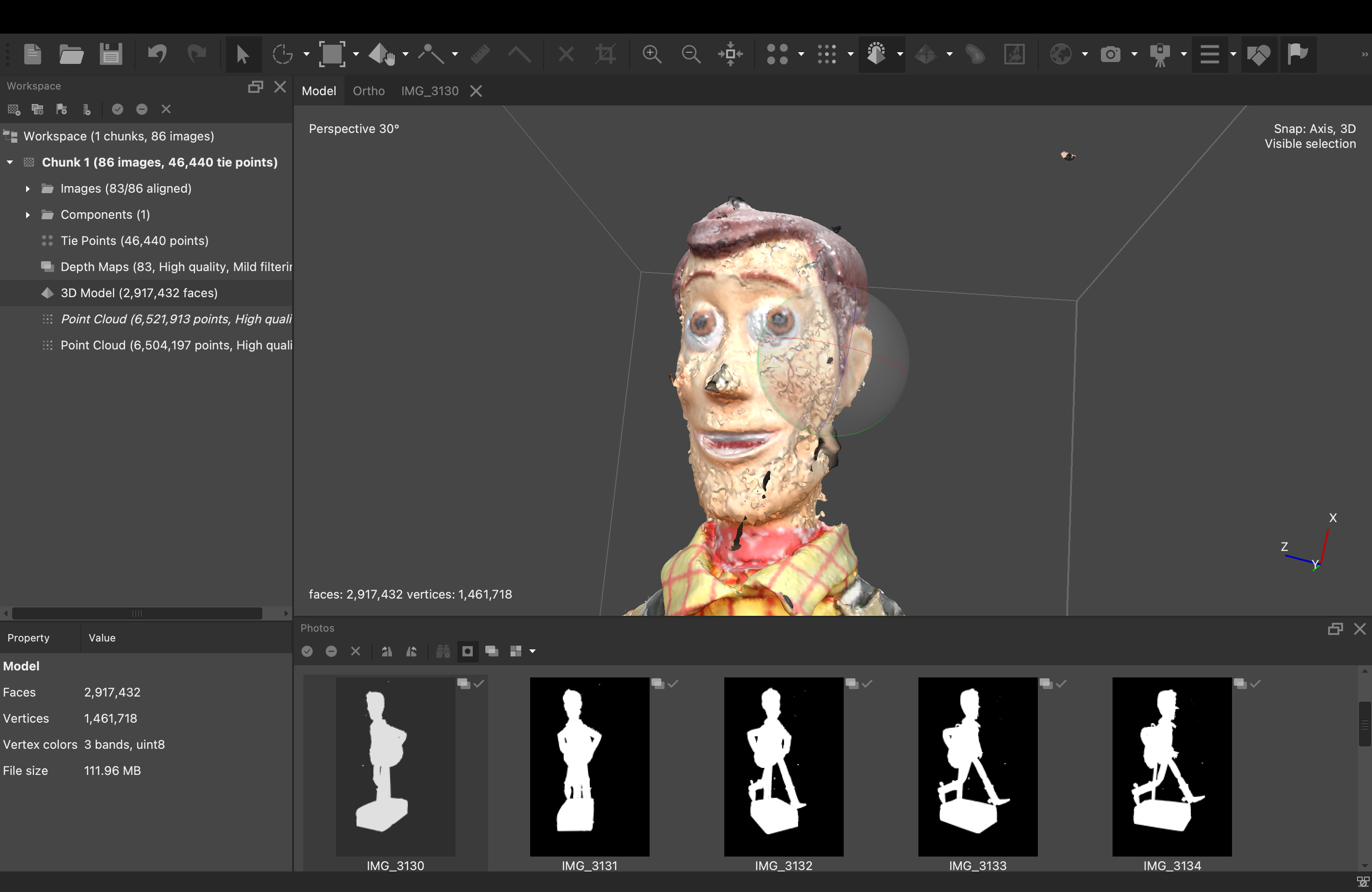The width and height of the screenshot is (1372, 892).
Task: Select the IMG_3133 photo thumbnail
Action: click(x=977, y=767)
